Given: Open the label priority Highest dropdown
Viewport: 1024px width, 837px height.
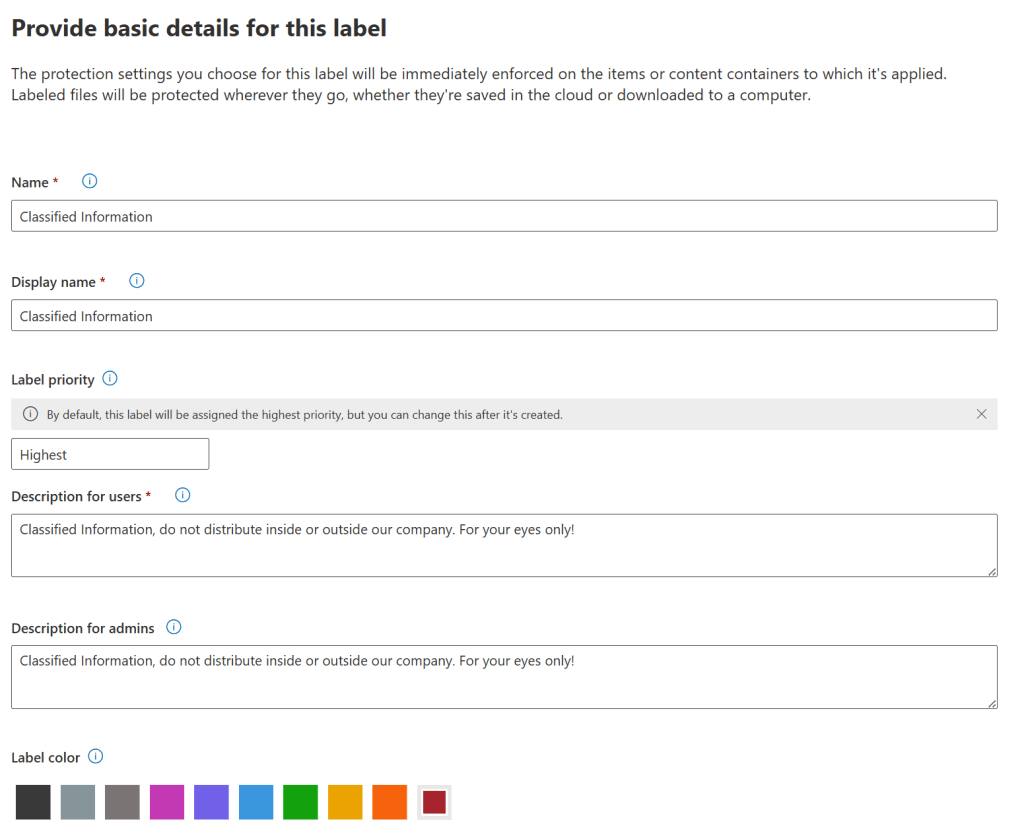Looking at the screenshot, I should (x=110, y=453).
